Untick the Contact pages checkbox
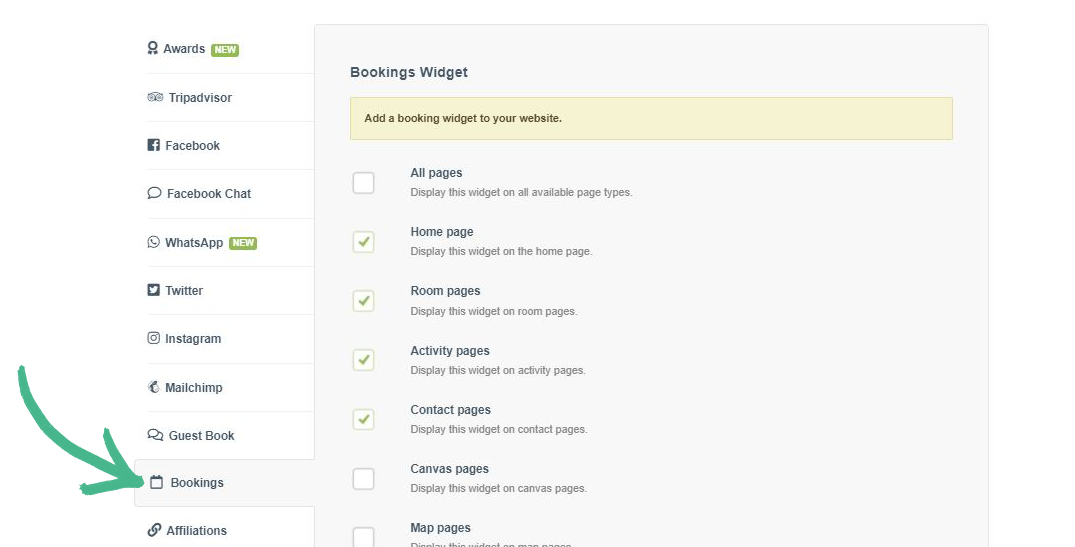1075x547 pixels. [x=363, y=419]
